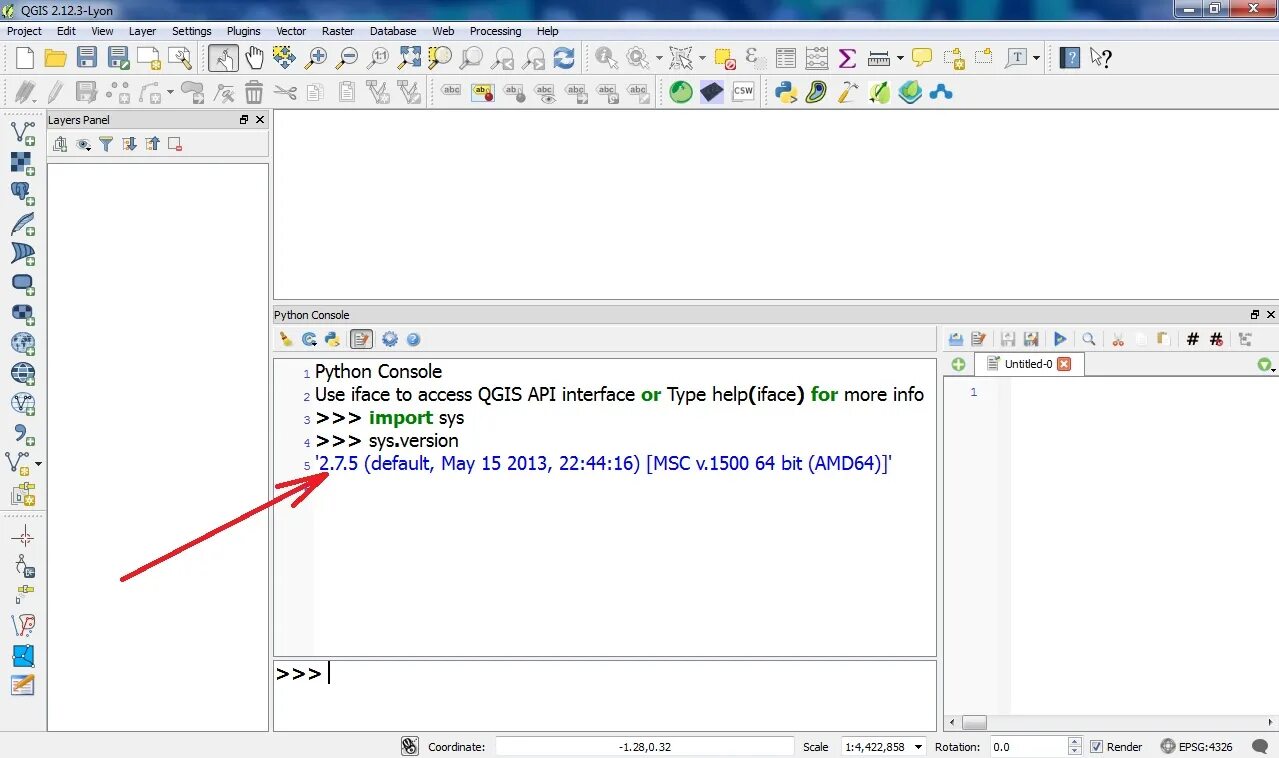Toggle layer labeling options yellow abc icon
The width and height of the screenshot is (1279, 758).
[x=483, y=93]
